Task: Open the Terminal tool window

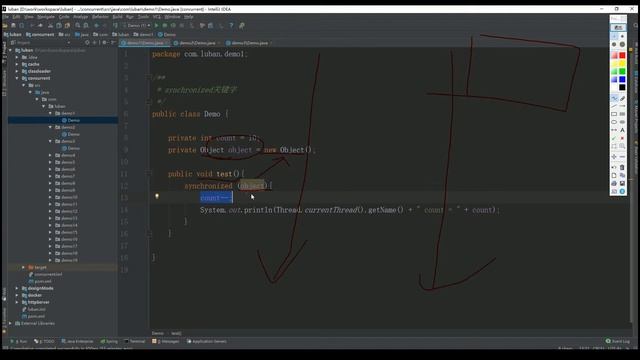Action: coord(135,341)
